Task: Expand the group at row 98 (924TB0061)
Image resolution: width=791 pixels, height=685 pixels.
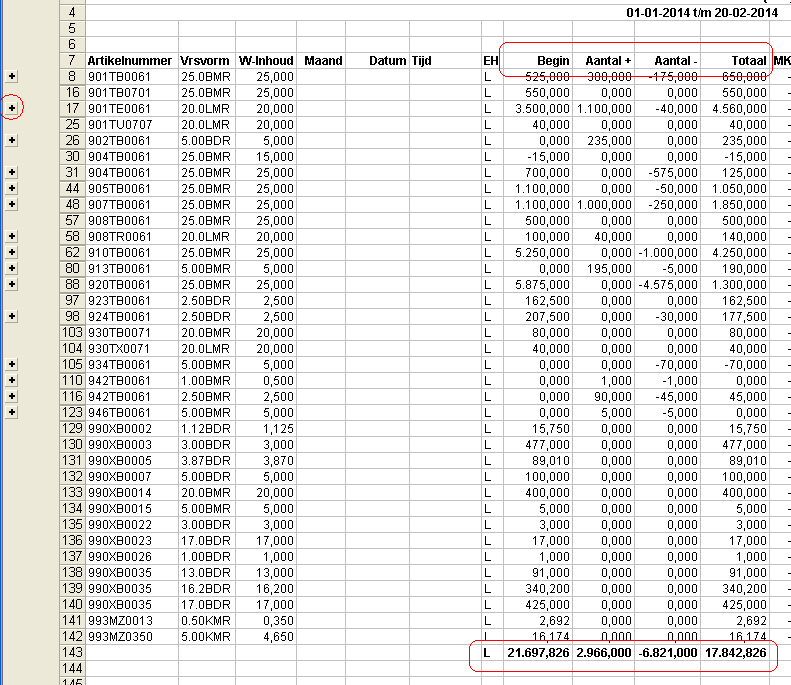Action: tap(12, 316)
